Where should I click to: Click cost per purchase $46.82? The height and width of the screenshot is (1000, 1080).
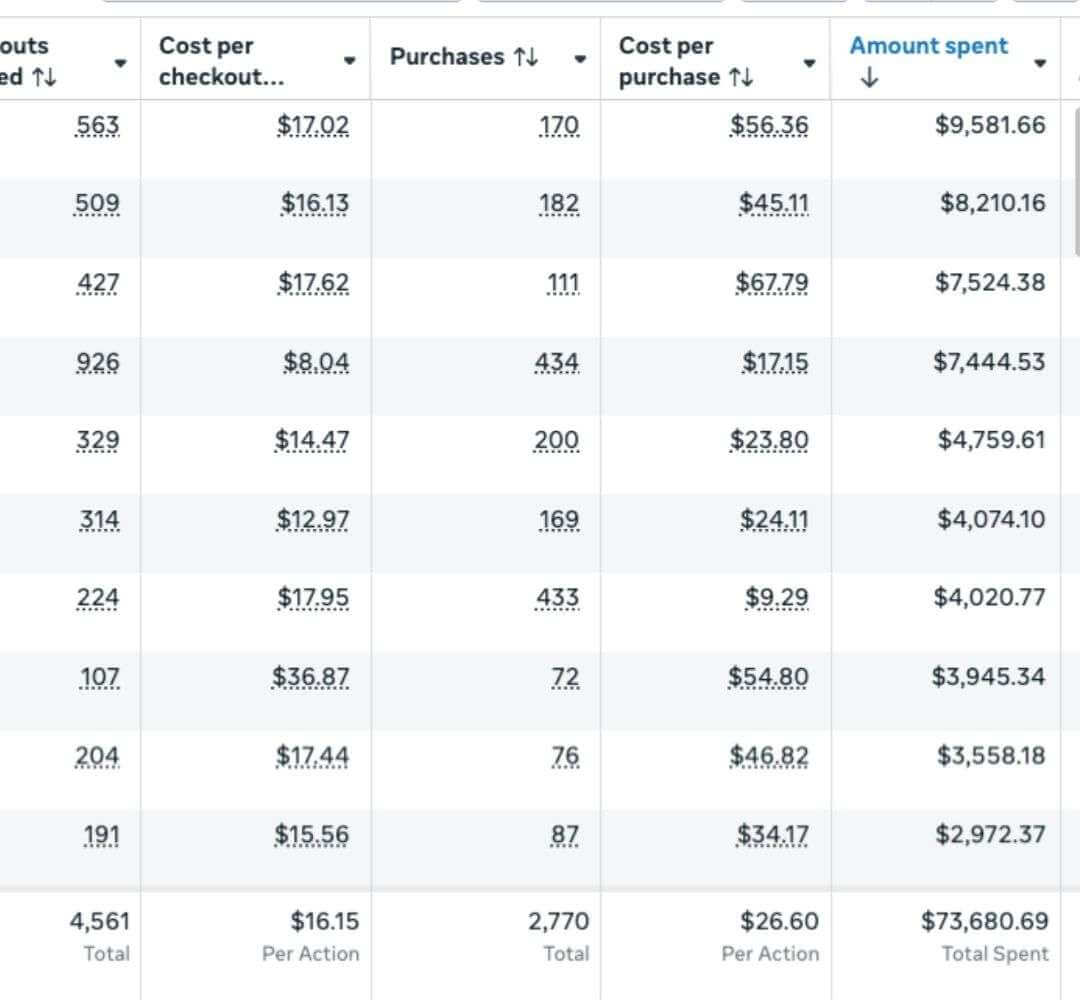[x=769, y=757]
